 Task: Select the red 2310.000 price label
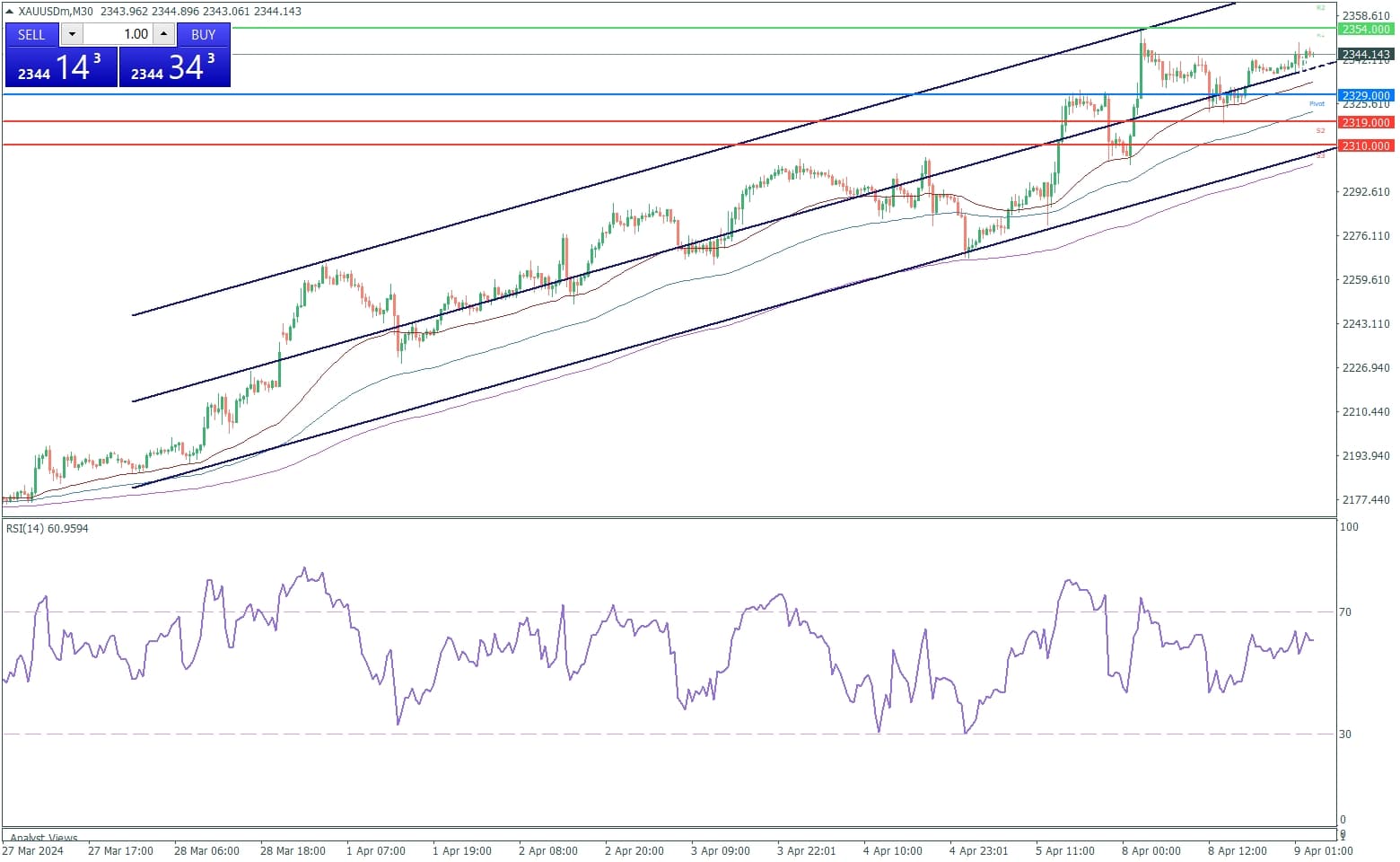1366,145
